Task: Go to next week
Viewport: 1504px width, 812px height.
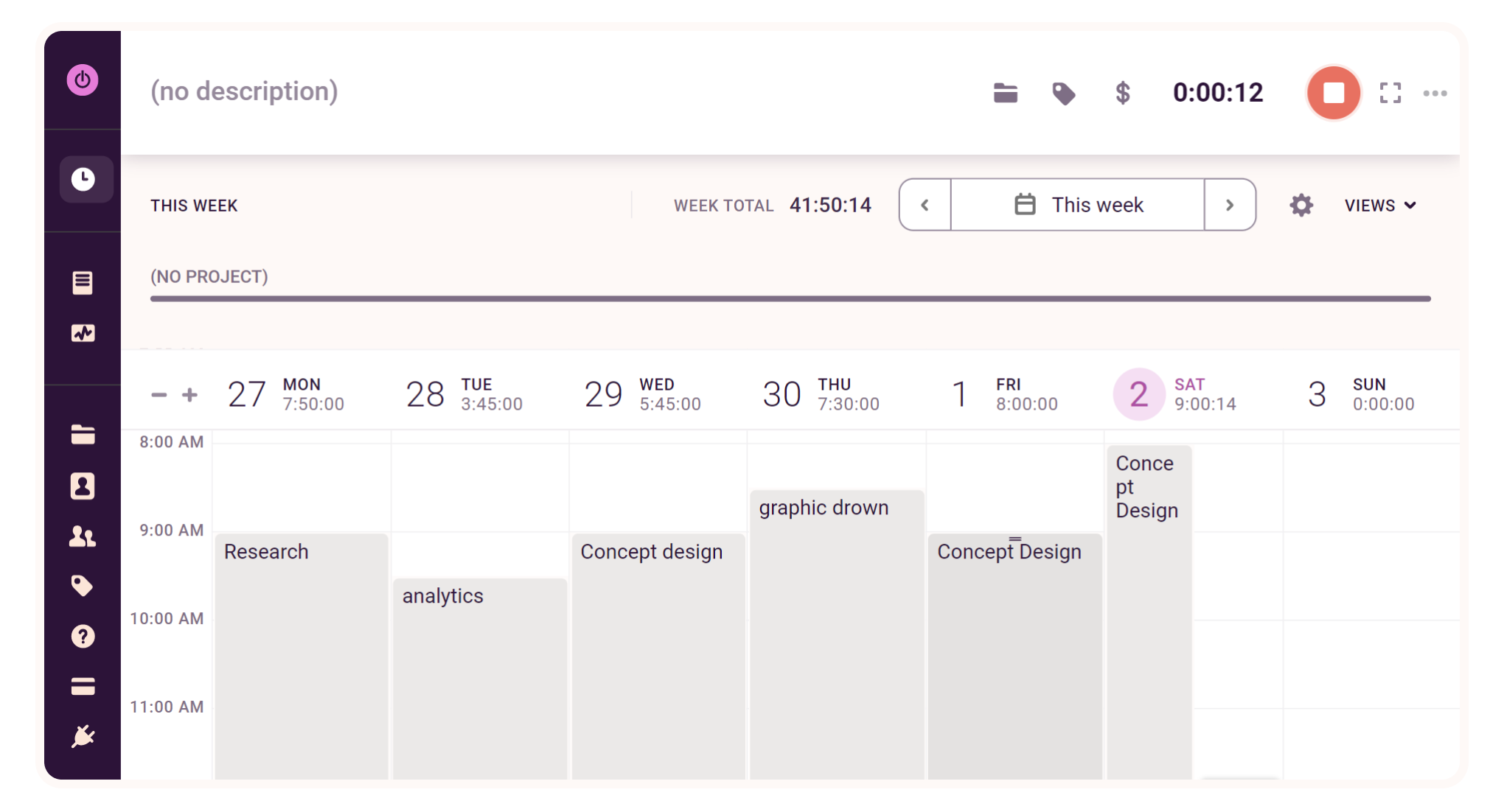Action: [1230, 205]
